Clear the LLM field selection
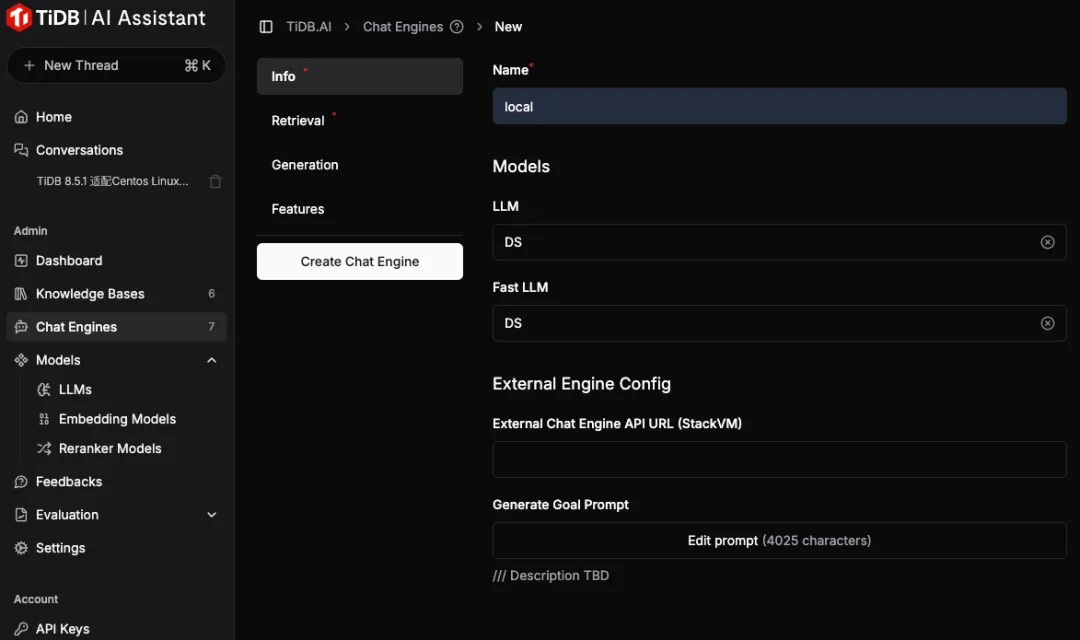 pos(1047,242)
